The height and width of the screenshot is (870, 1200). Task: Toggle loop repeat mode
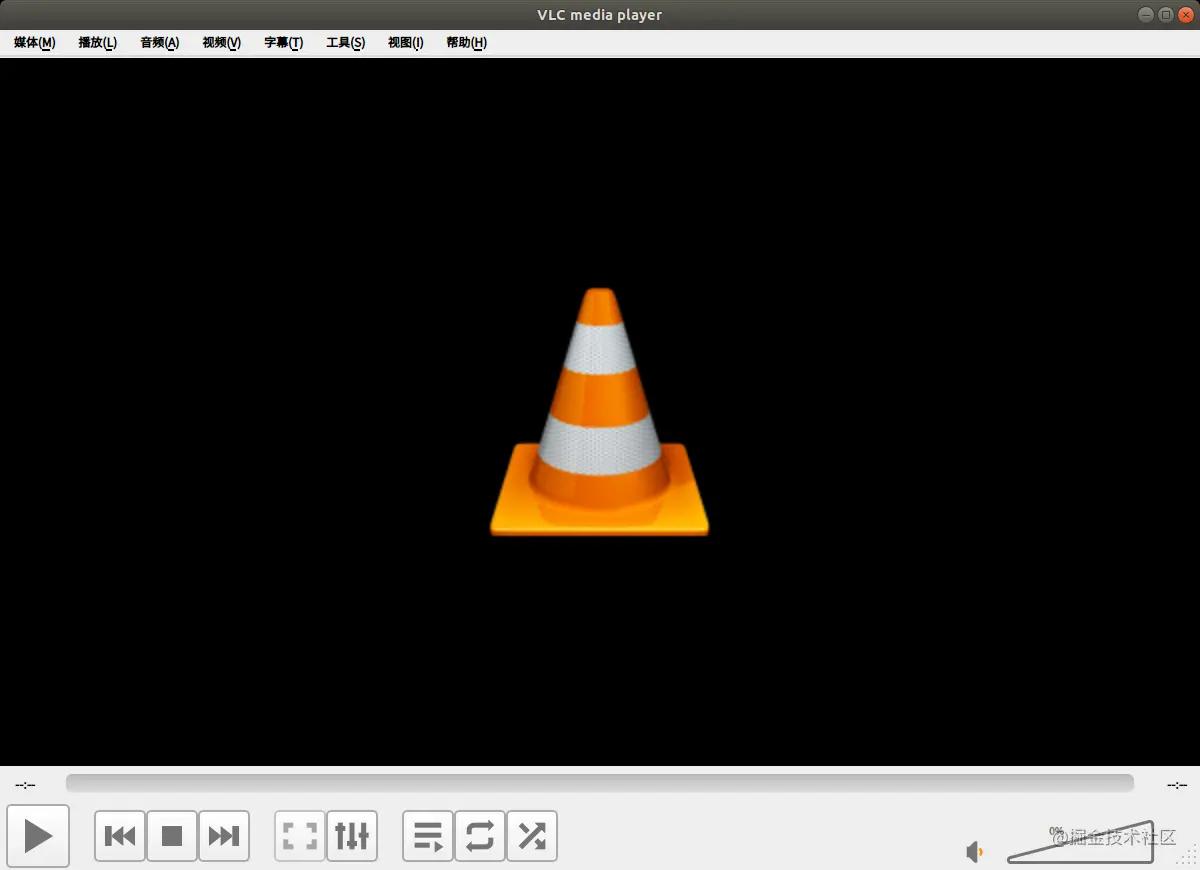pos(480,836)
